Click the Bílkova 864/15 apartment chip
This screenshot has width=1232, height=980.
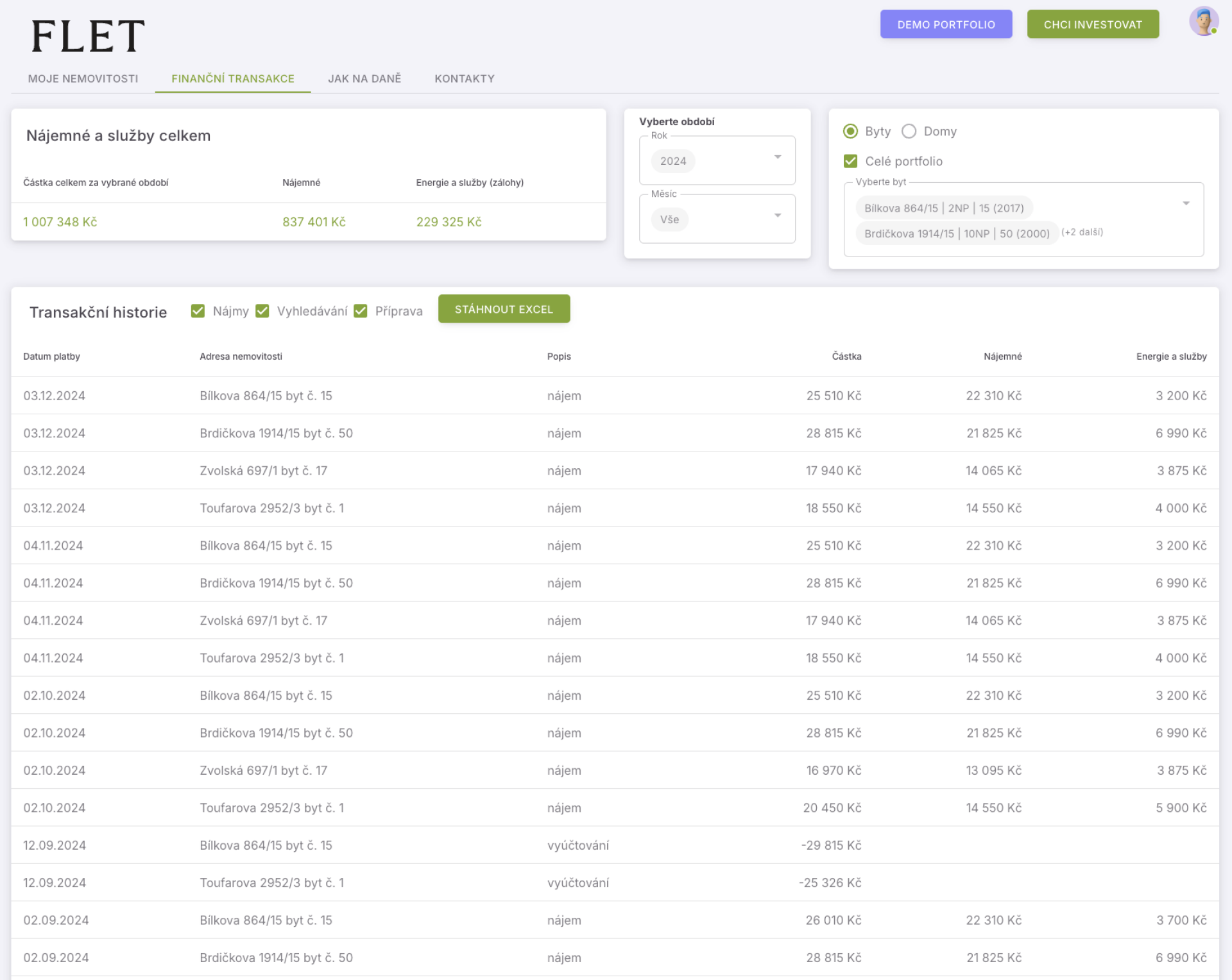point(943,208)
